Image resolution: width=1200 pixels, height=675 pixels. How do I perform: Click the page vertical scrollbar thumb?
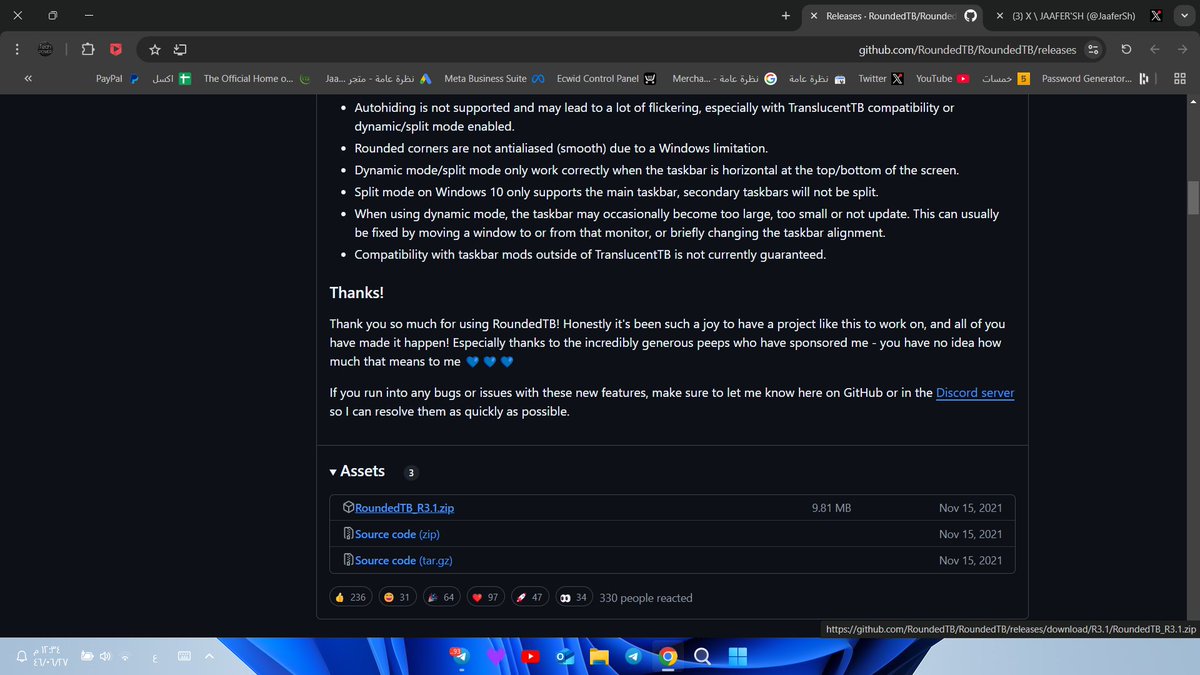[x=1192, y=197]
